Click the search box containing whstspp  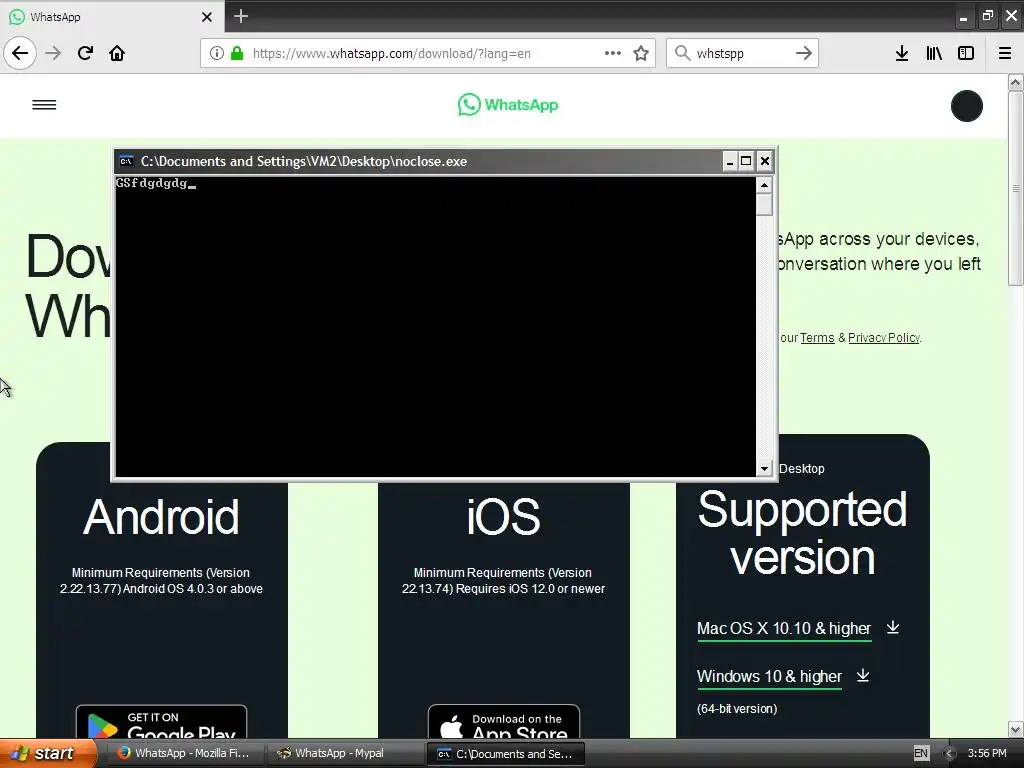(742, 53)
